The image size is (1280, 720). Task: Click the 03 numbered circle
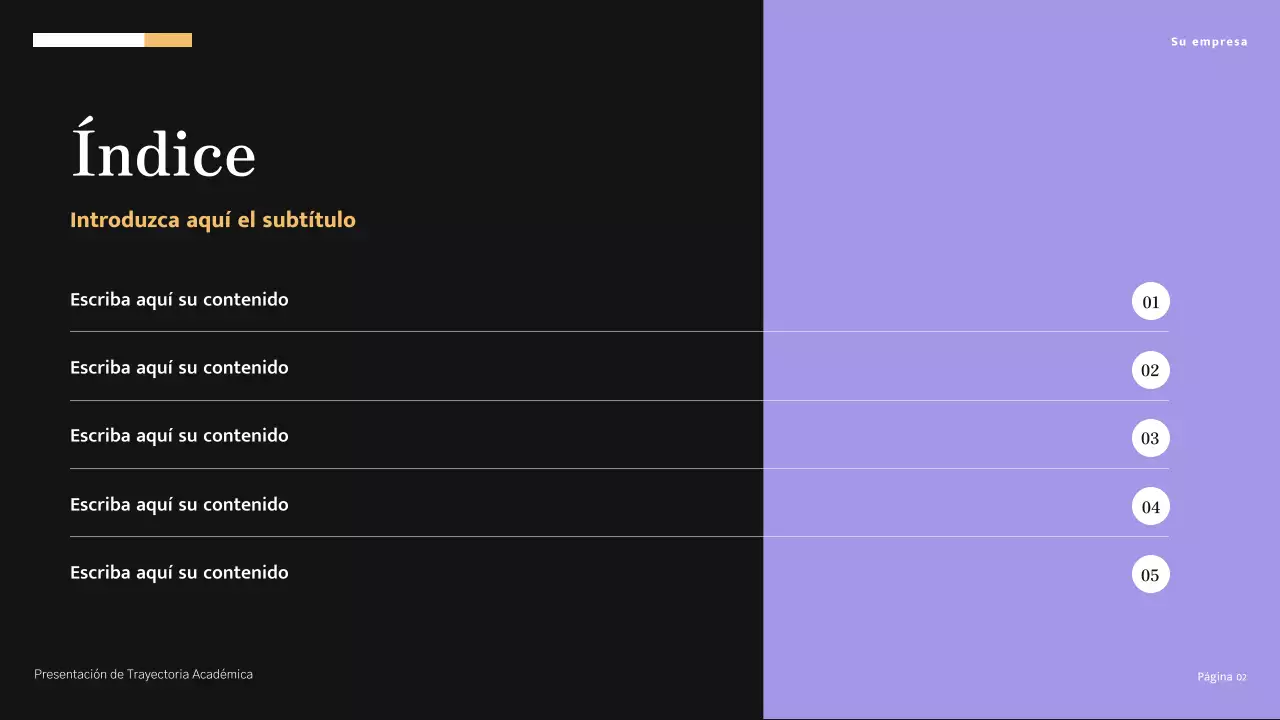click(x=1150, y=438)
